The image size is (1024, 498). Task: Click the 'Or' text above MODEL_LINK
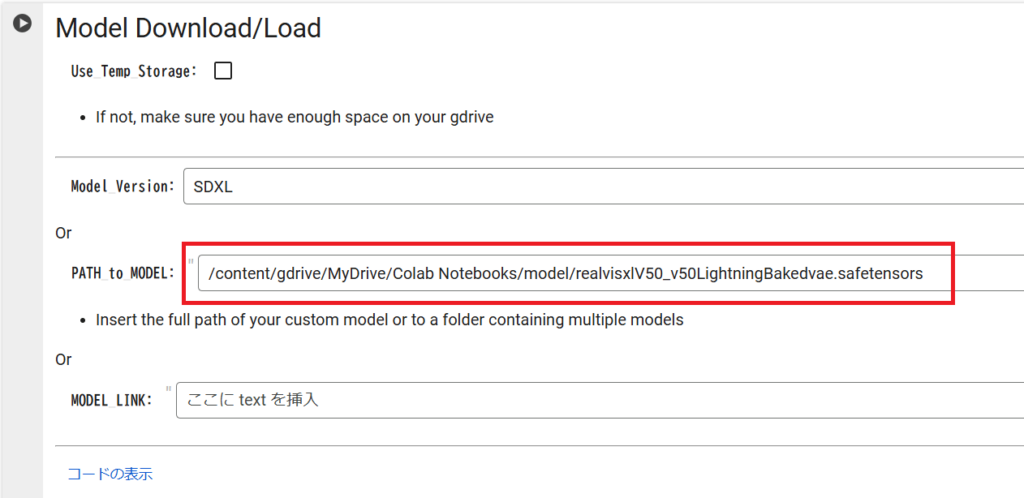click(x=63, y=359)
